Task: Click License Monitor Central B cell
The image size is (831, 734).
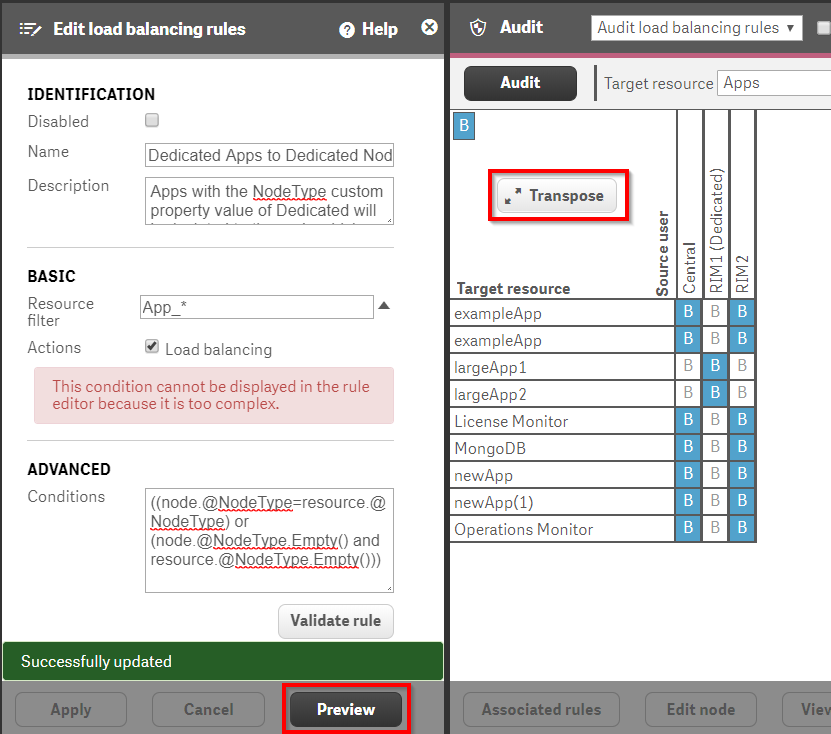Action: tap(688, 421)
